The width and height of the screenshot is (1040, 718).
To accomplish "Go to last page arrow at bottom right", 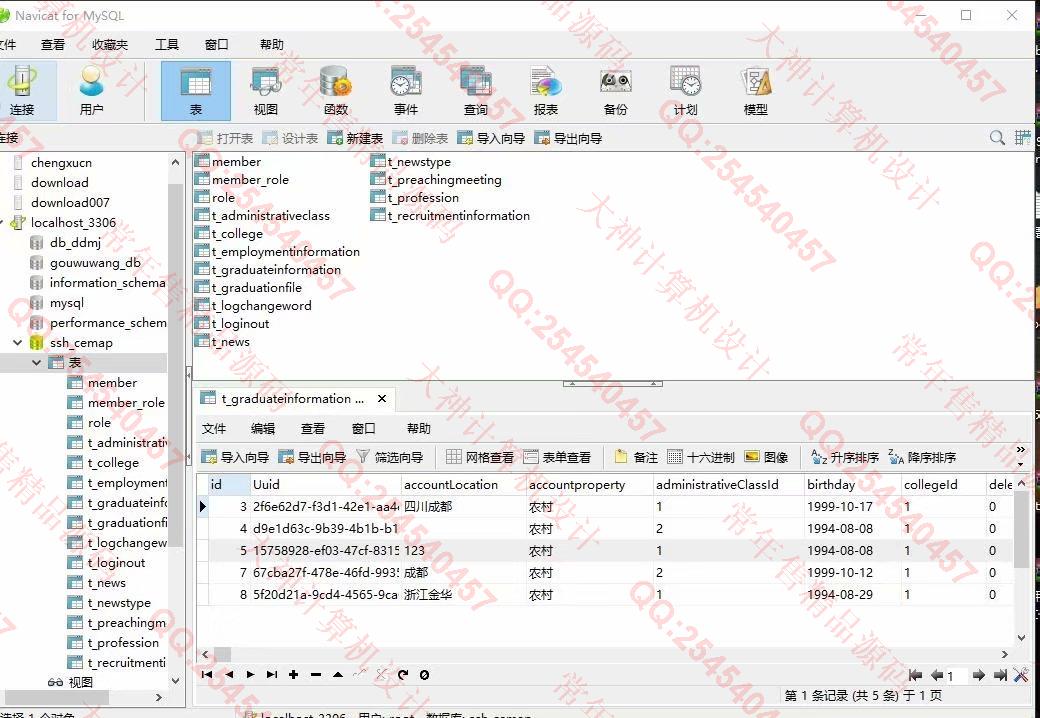I will pyautogui.click(x=1000, y=675).
